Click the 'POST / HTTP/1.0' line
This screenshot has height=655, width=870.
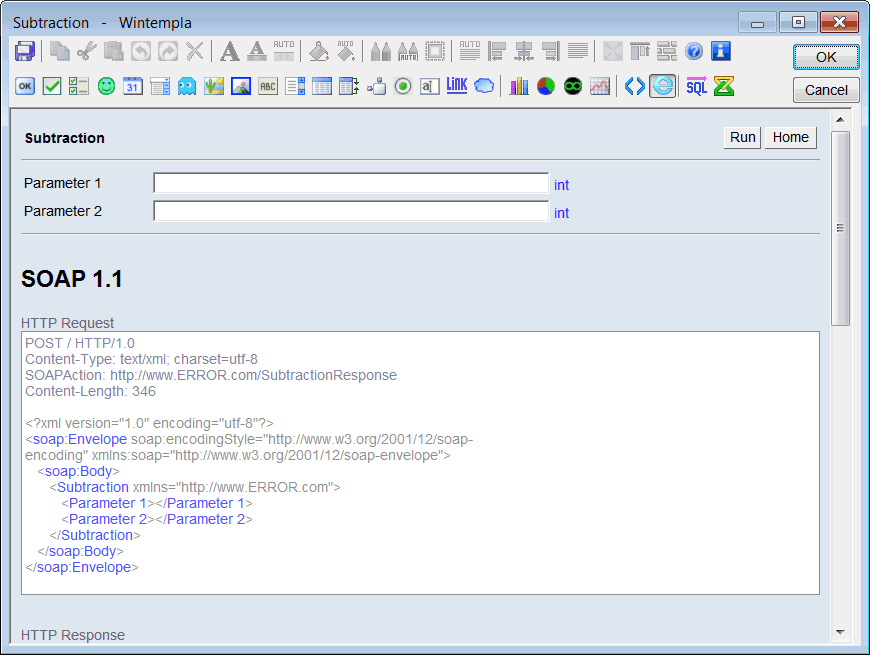point(80,343)
